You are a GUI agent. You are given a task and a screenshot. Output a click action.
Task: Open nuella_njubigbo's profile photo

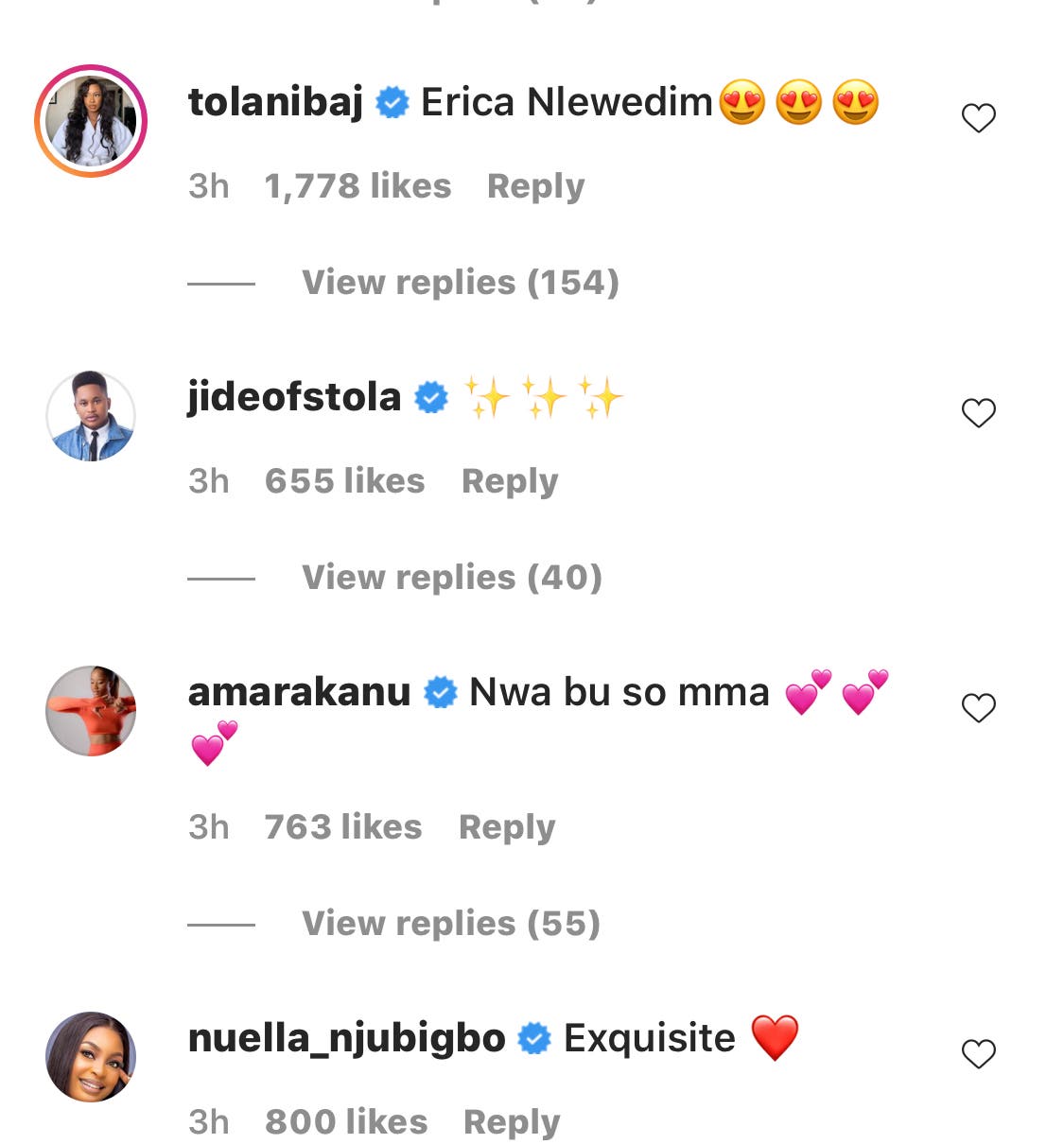click(x=91, y=1057)
